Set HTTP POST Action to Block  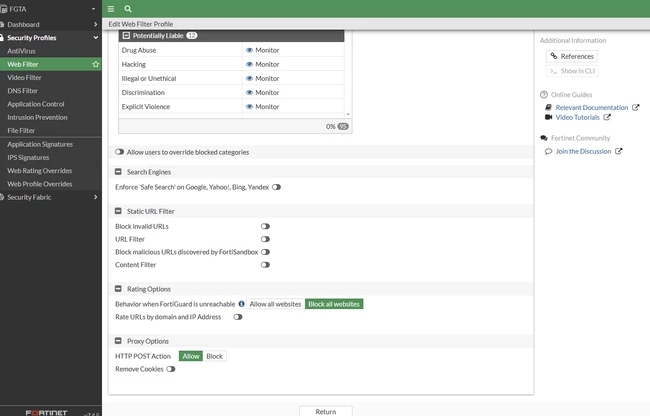point(215,356)
